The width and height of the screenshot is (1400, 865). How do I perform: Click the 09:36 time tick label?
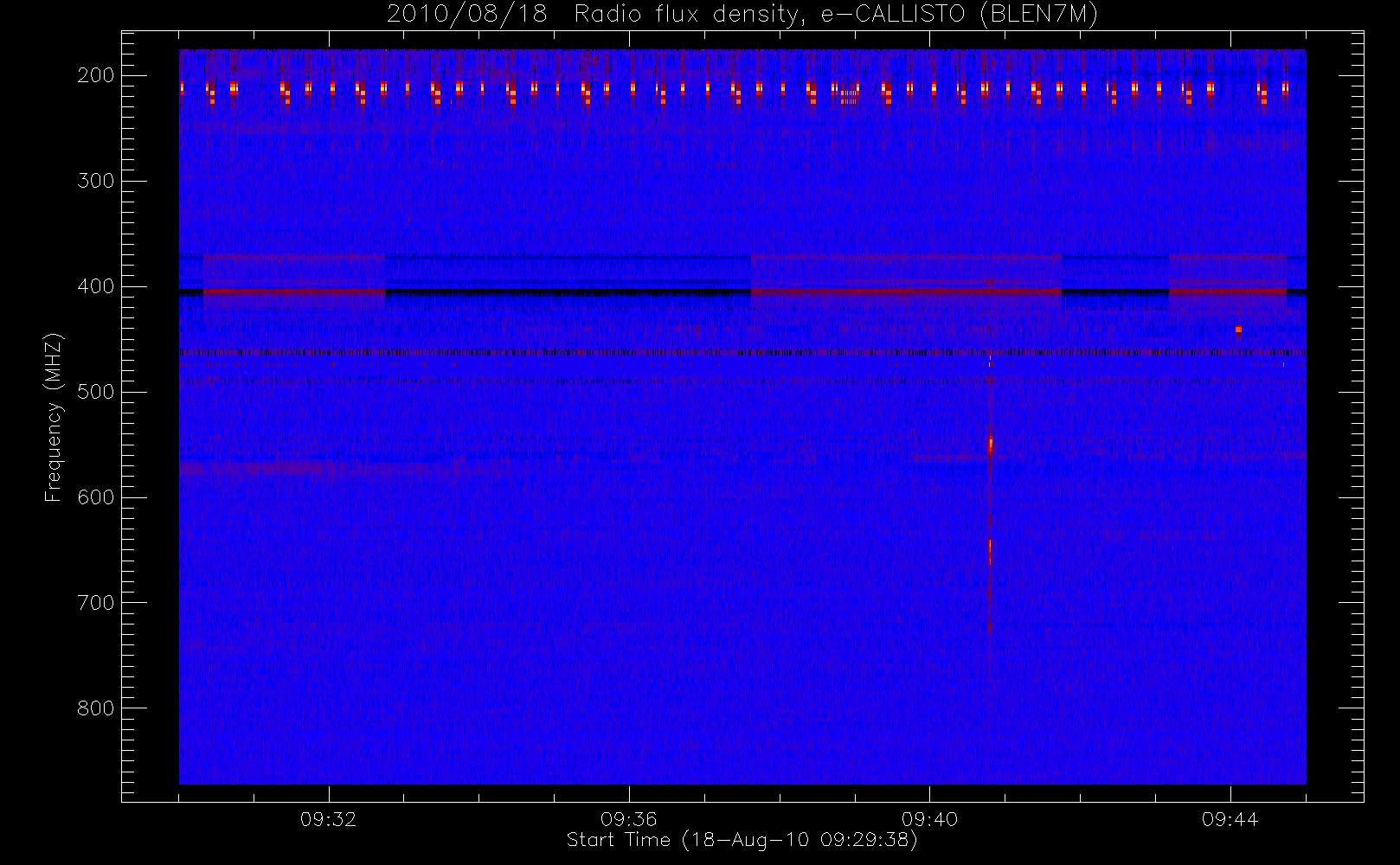click(629, 819)
